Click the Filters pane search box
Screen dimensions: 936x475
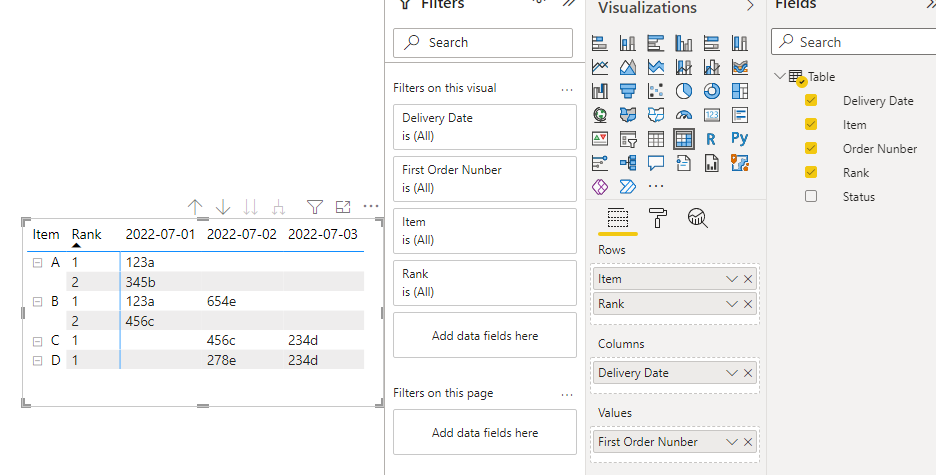coord(483,43)
